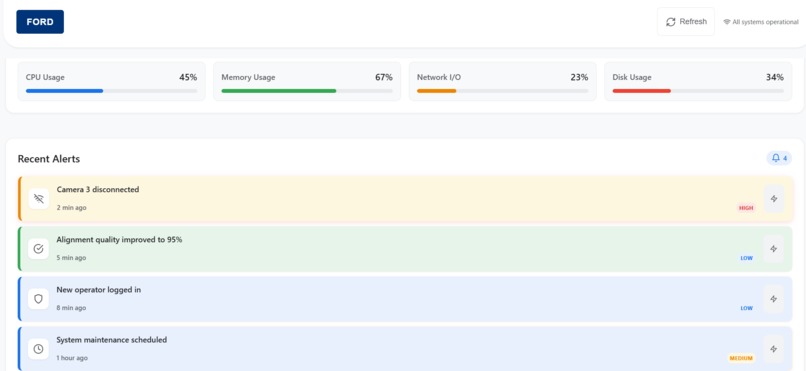The image size is (806, 371).
Task: Click the lightning action button for Alignment quality alert
Action: [774, 249]
